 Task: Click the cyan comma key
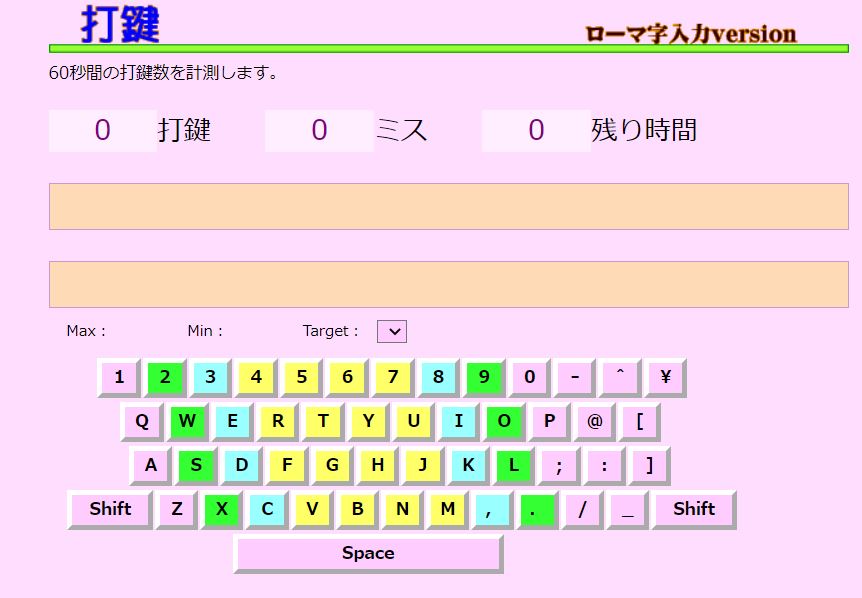click(490, 509)
